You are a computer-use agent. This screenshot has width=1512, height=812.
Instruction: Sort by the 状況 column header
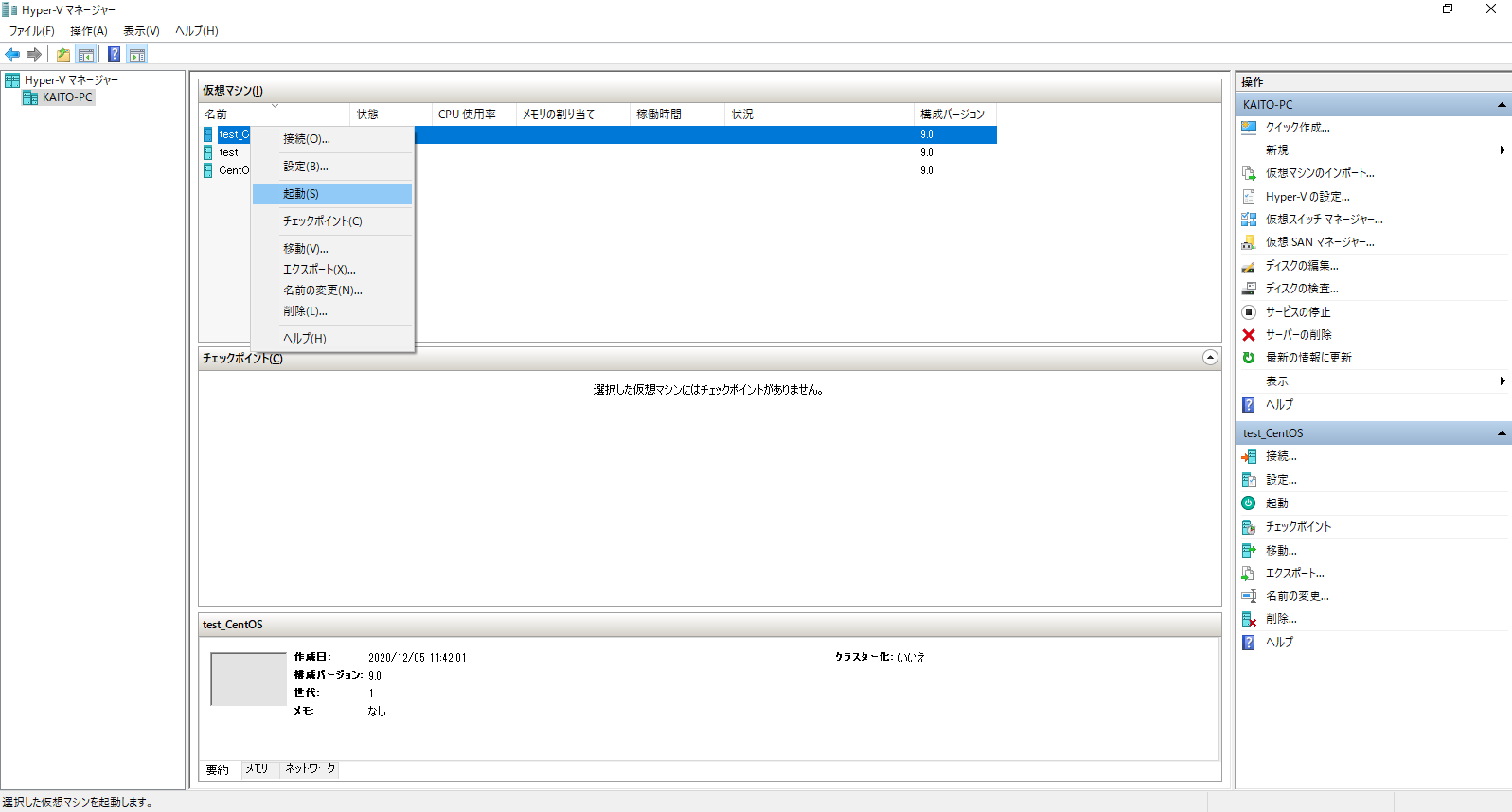pyautogui.click(x=819, y=115)
